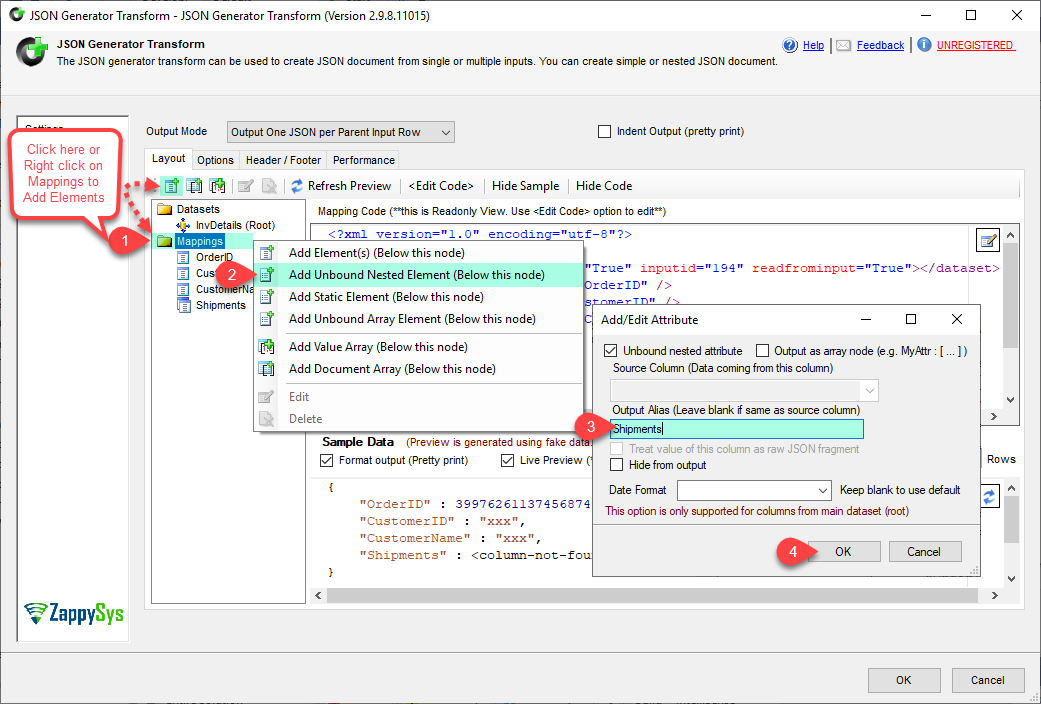Click the sample data refresh icon
1041x704 pixels.
tap(989, 496)
